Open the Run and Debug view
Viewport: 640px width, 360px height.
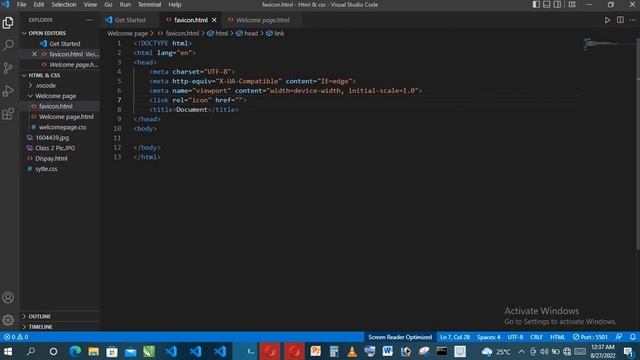click(8, 91)
